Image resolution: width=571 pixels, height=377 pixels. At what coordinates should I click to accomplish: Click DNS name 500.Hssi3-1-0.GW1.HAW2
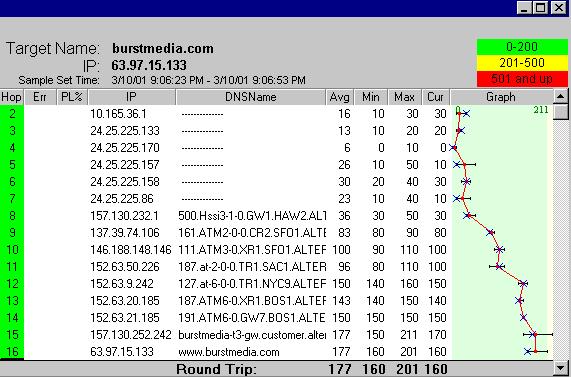[252, 216]
